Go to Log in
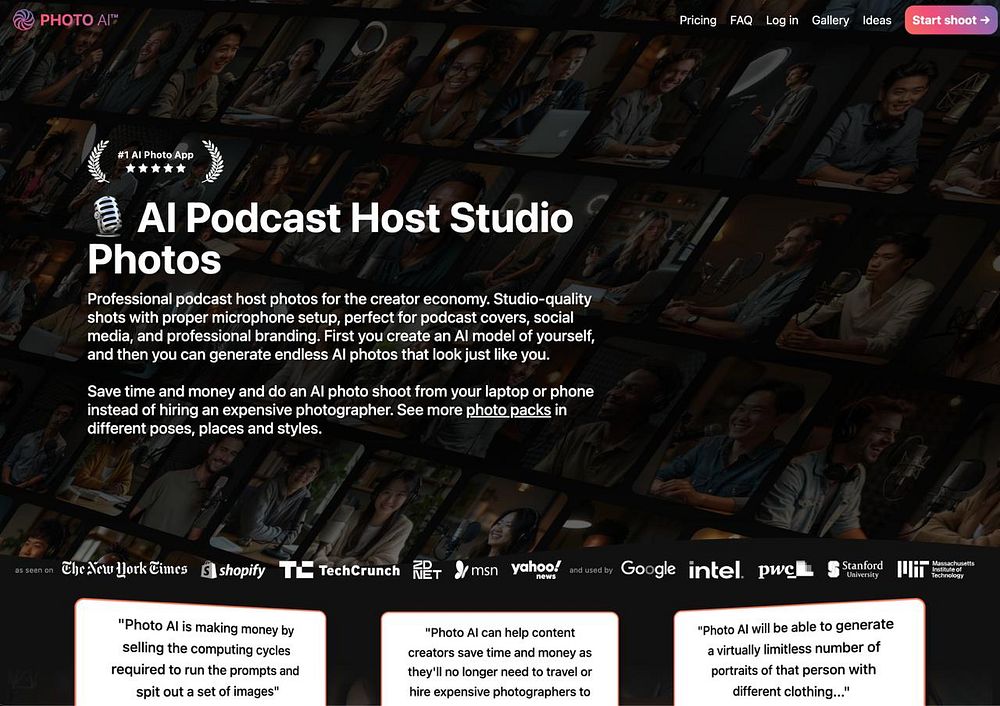The width and height of the screenshot is (1000, 706). [x=782, y=20]
